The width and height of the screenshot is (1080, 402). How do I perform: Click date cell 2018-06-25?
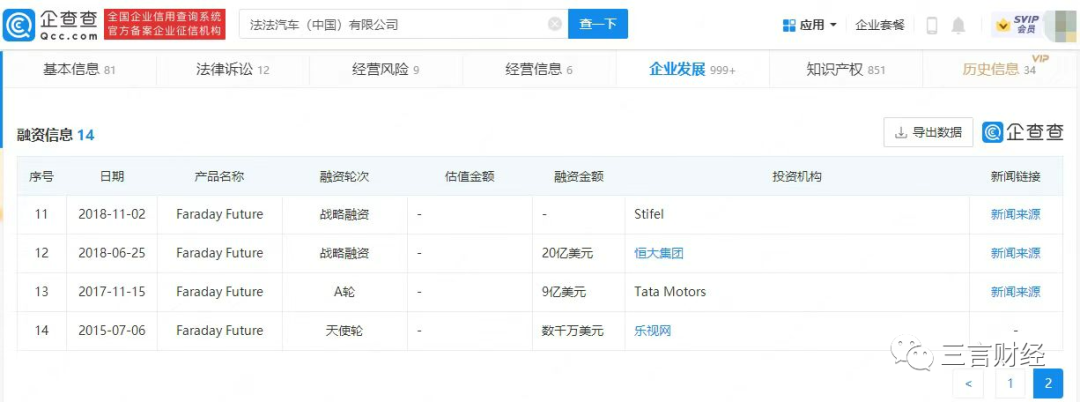point(112,253)
